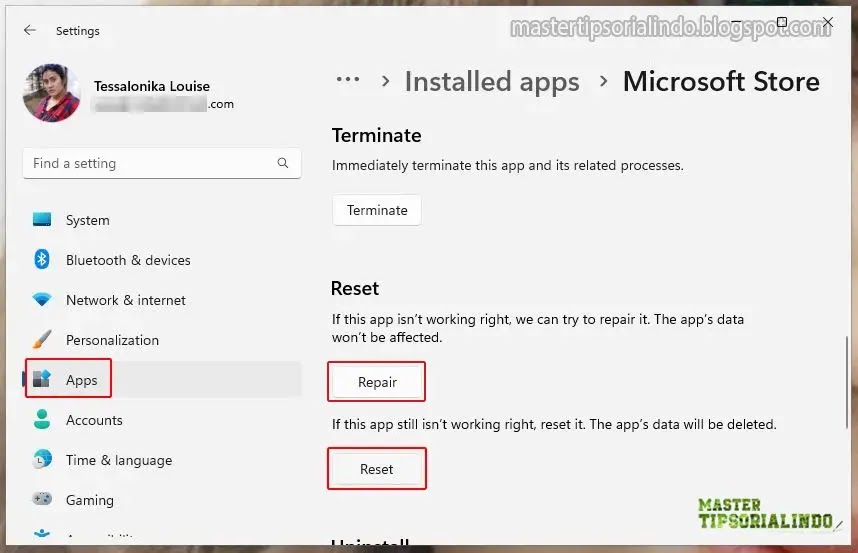The image size is (858, 553).
Task: Click the Reset button
Action: [376, 469]
